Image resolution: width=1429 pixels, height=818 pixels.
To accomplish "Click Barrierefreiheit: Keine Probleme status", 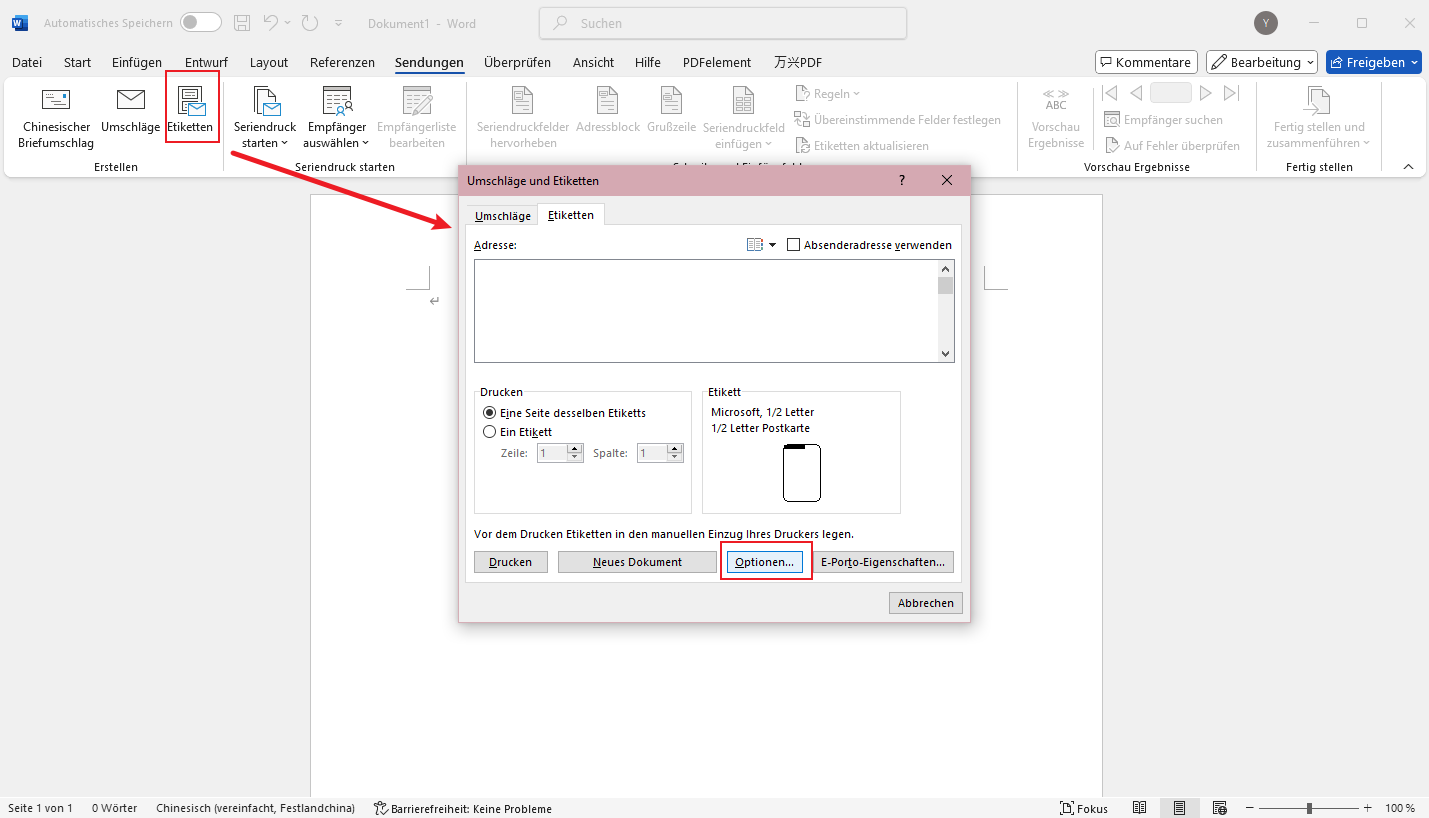I will pos(462,808).
